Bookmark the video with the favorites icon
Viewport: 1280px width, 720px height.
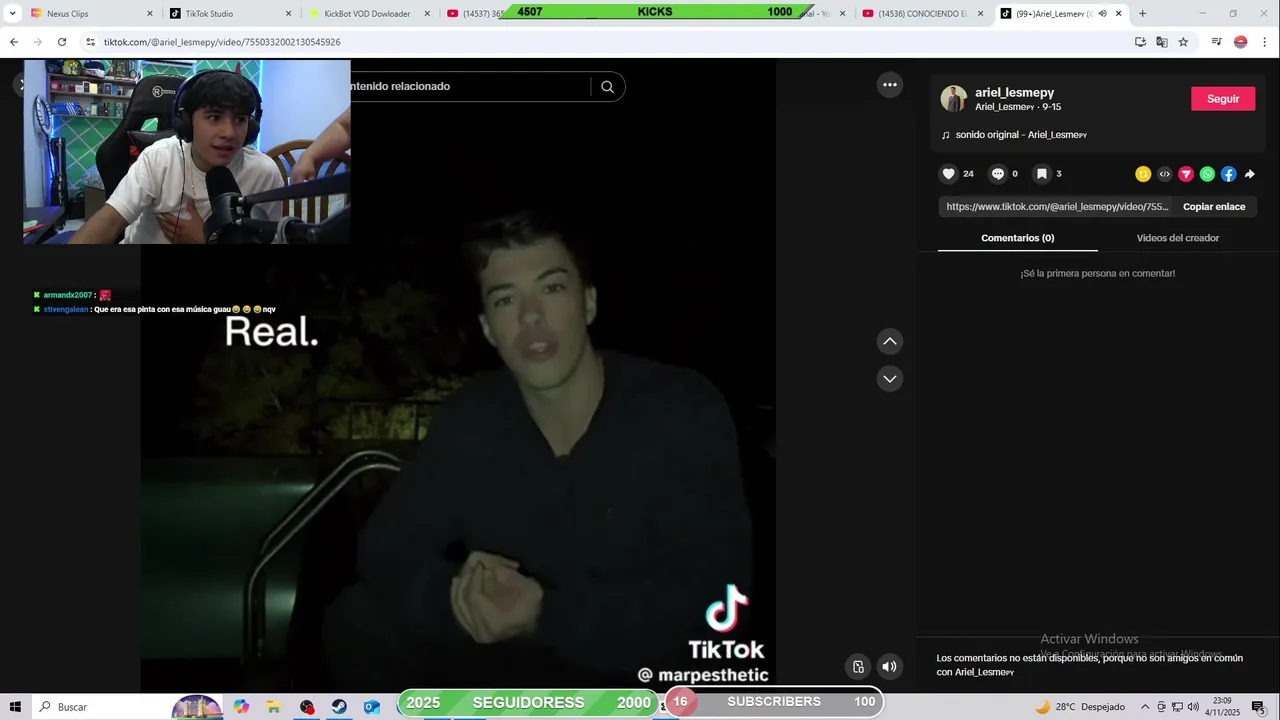tap(1041, 174)
